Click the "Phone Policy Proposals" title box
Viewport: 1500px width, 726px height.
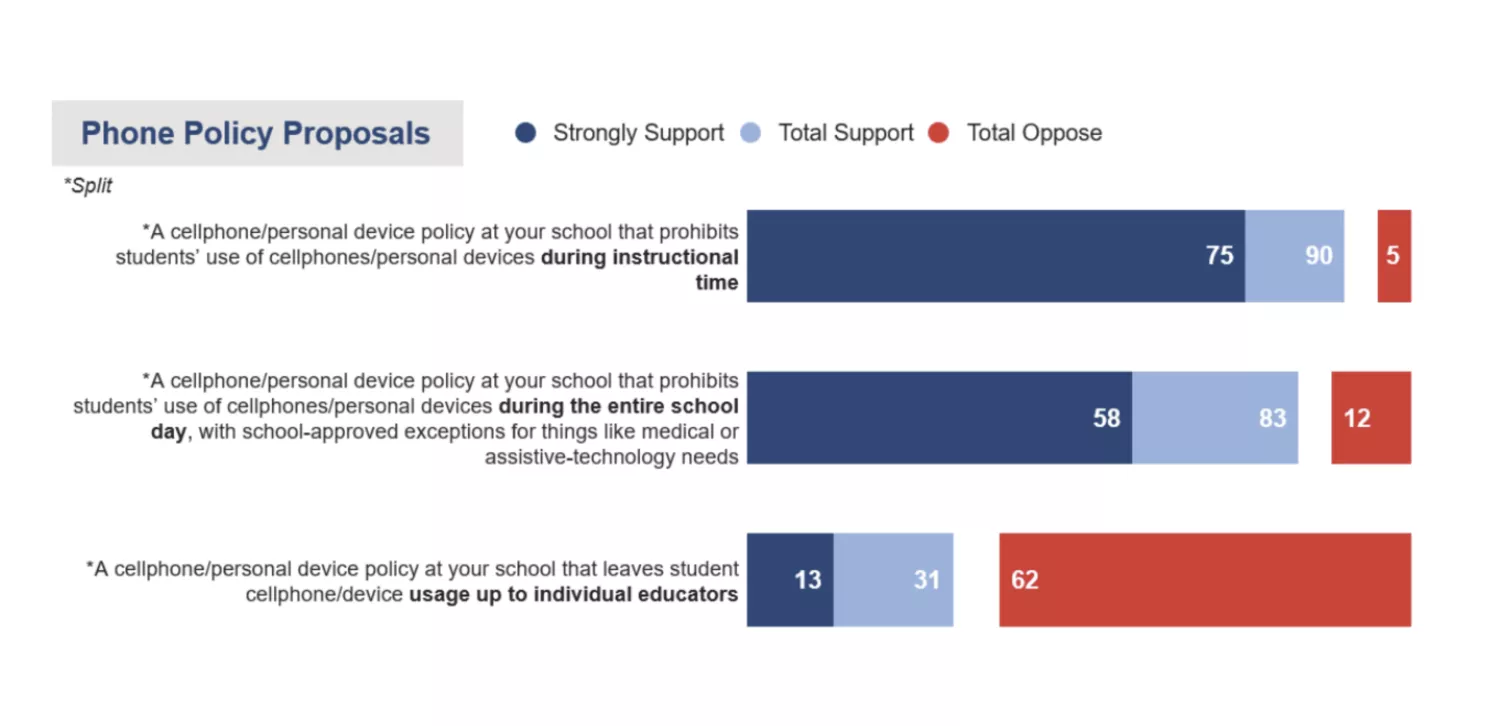[x=256, y=133]
